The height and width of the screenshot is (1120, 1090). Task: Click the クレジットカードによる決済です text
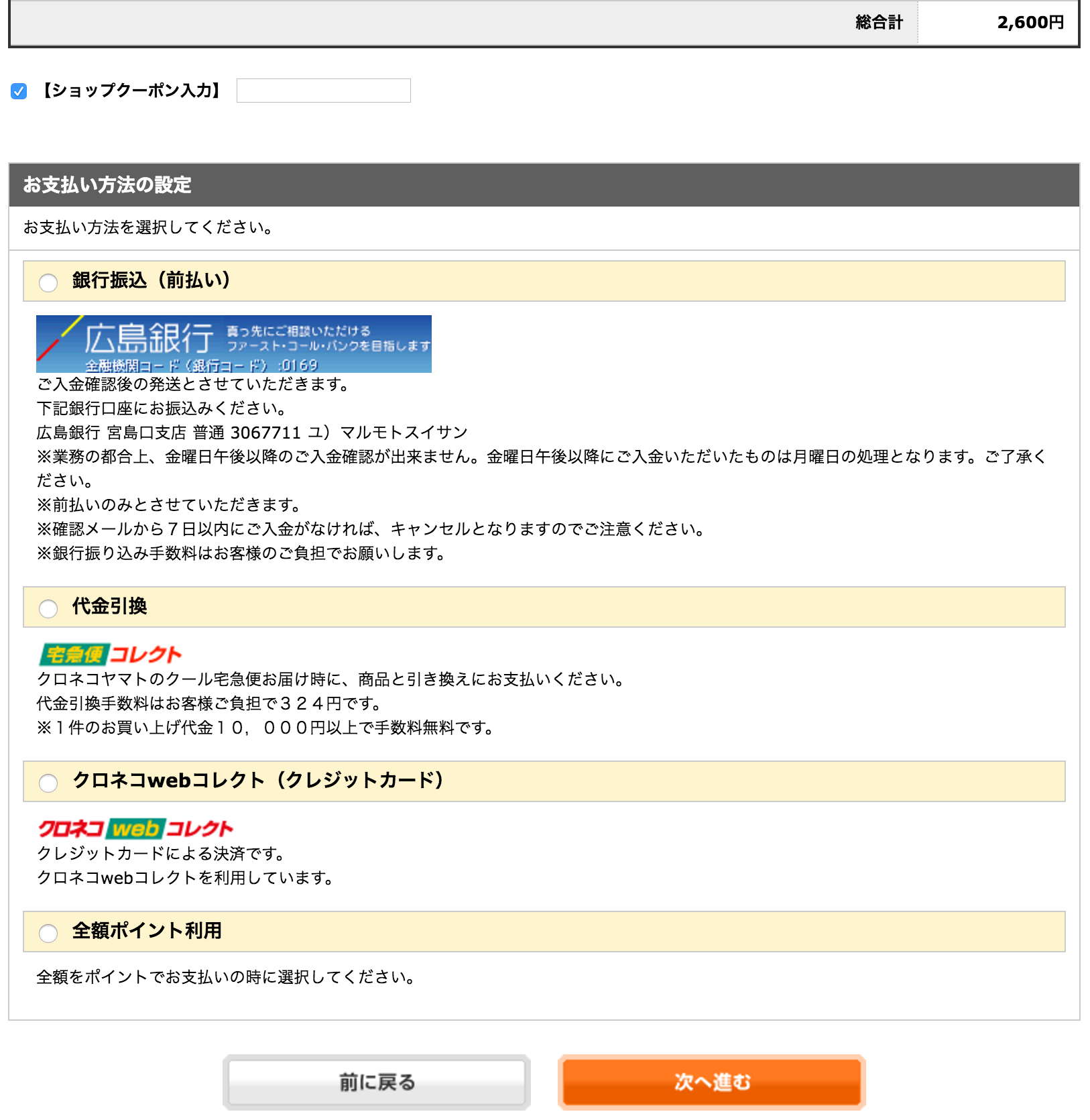[x=162, y=854]
